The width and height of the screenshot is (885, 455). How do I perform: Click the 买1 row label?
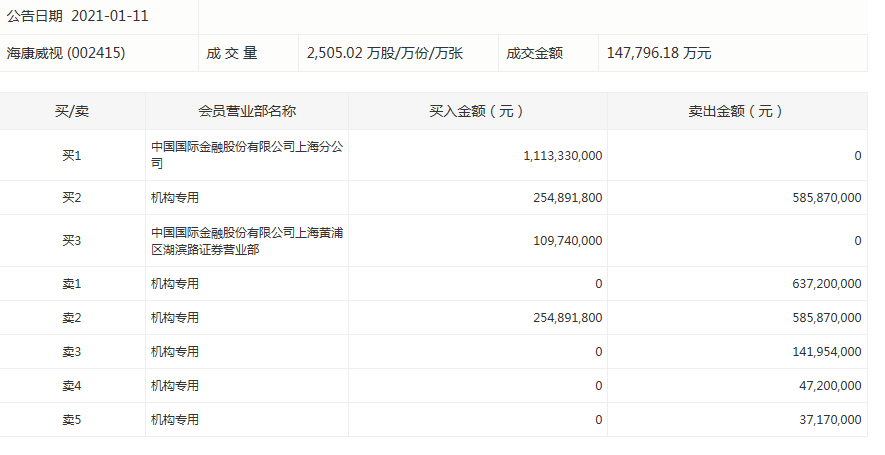(72, 155)
